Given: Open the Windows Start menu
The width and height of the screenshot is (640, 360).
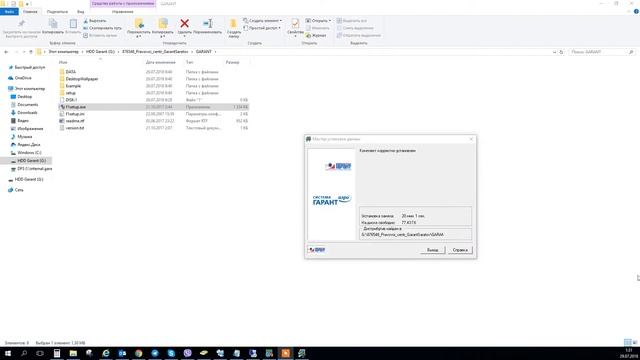Looking at the screenshot, I should pyautogui.click(x=8, y=353).
